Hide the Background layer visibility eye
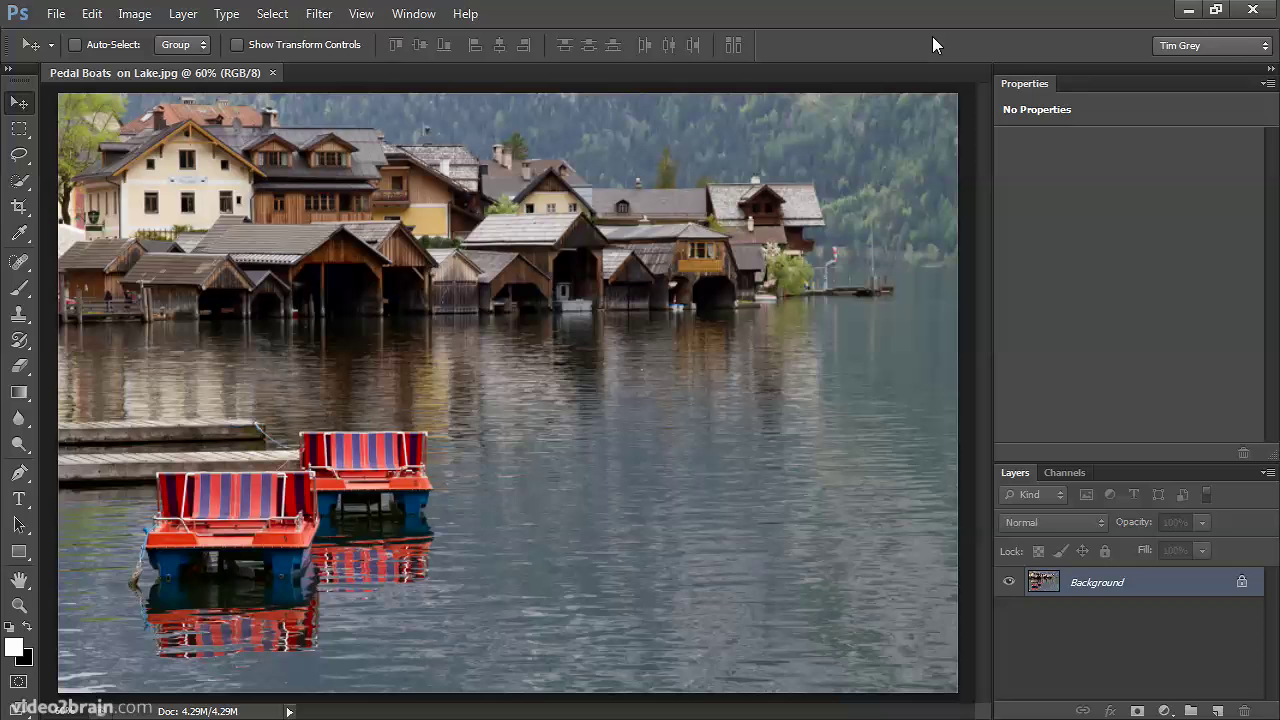This screenshot has height=720, width=1280. coord(1009,582)
